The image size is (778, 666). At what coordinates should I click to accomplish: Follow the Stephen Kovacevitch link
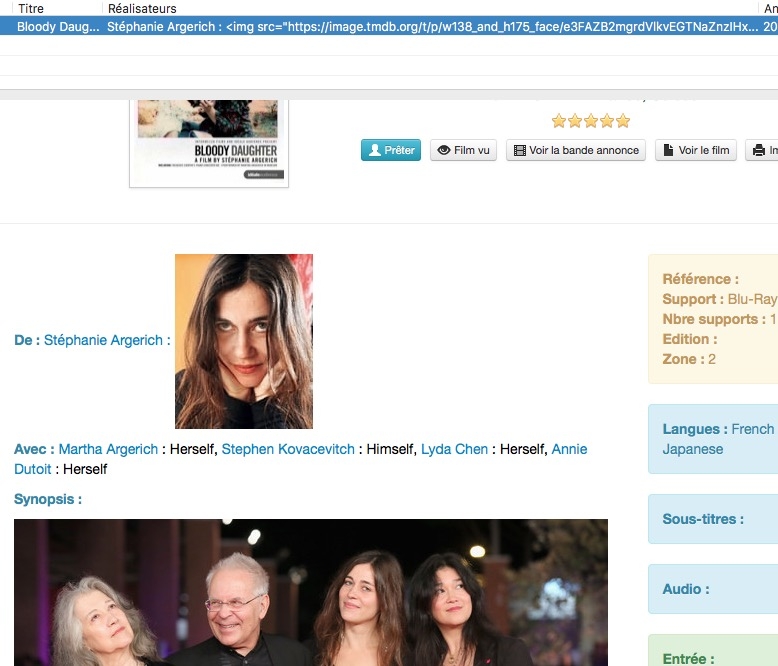click(x=288, y=449)
